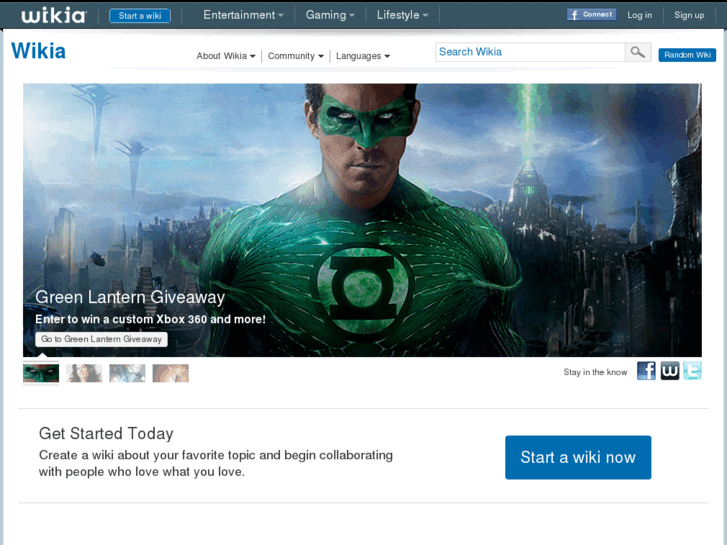Select the third slider thumbnail
The image size is (727, 545).
pyautogui.click(x=127, y=373)
